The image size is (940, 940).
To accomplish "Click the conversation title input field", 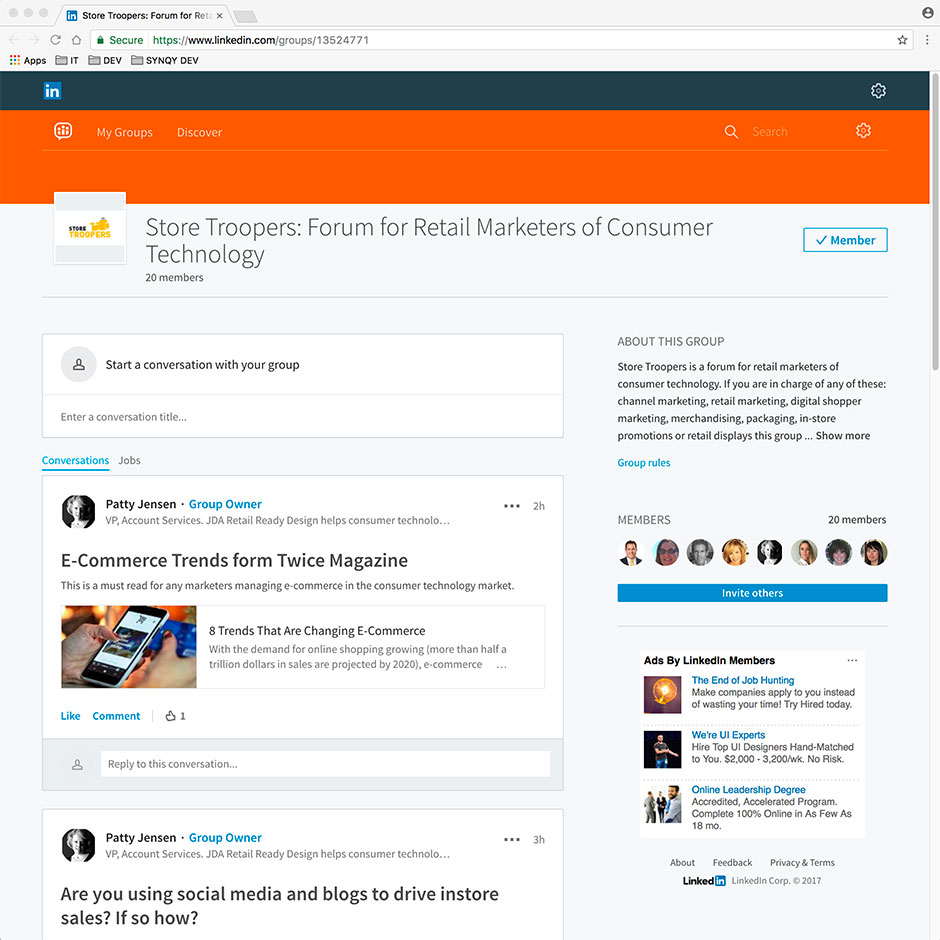I will (x=302, y=417).
